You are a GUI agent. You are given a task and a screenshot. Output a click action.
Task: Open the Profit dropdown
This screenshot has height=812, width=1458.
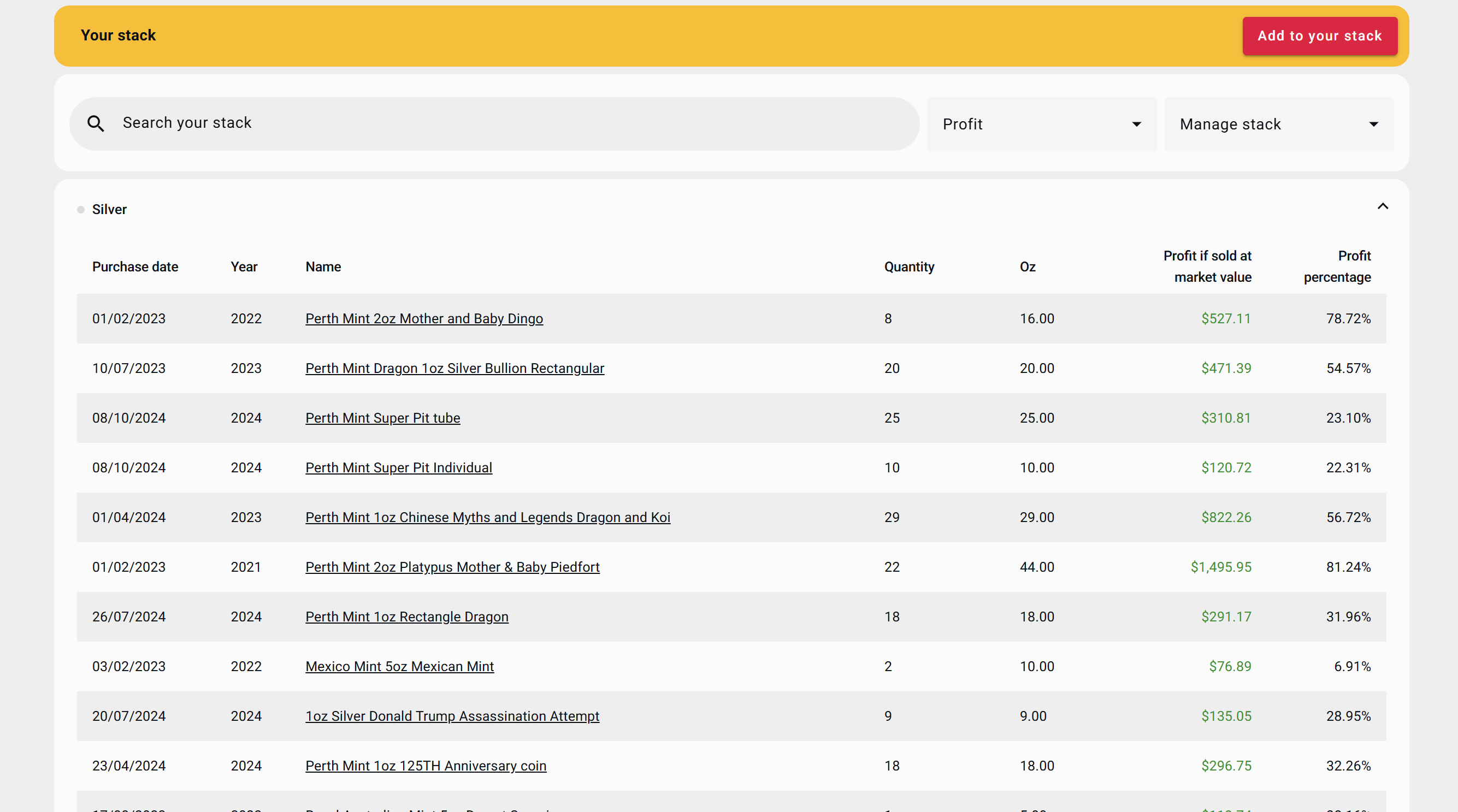[1041, 124]
